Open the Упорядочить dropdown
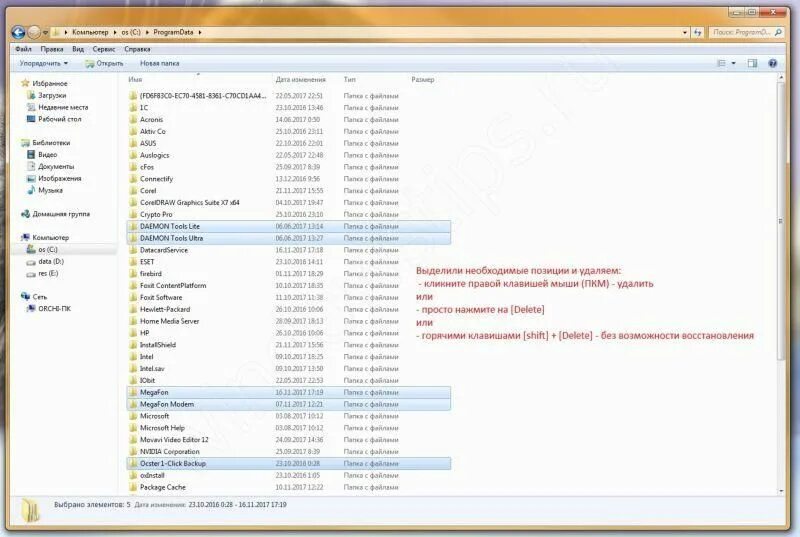 click(43, 63)
